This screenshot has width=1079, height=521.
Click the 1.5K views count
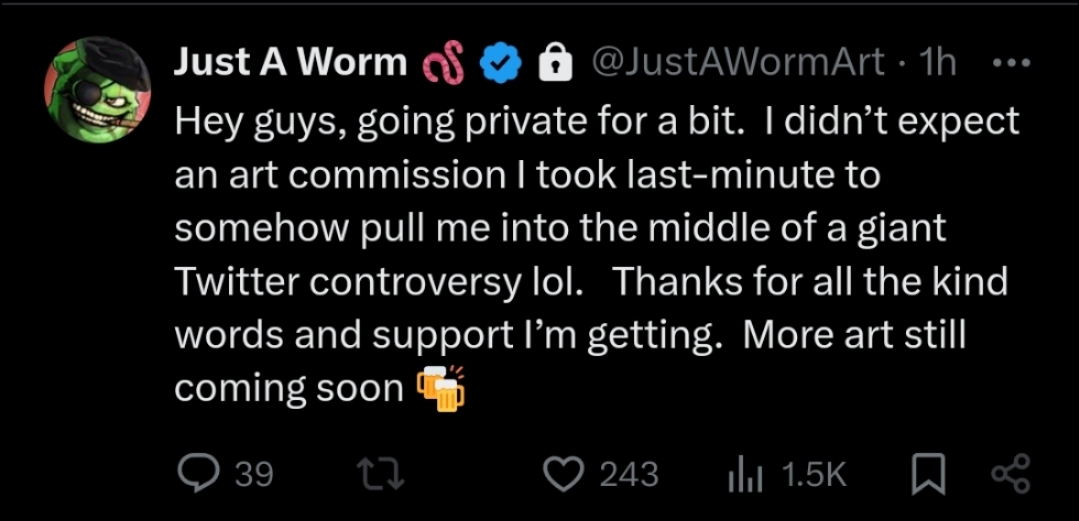(x=813, y=473)
